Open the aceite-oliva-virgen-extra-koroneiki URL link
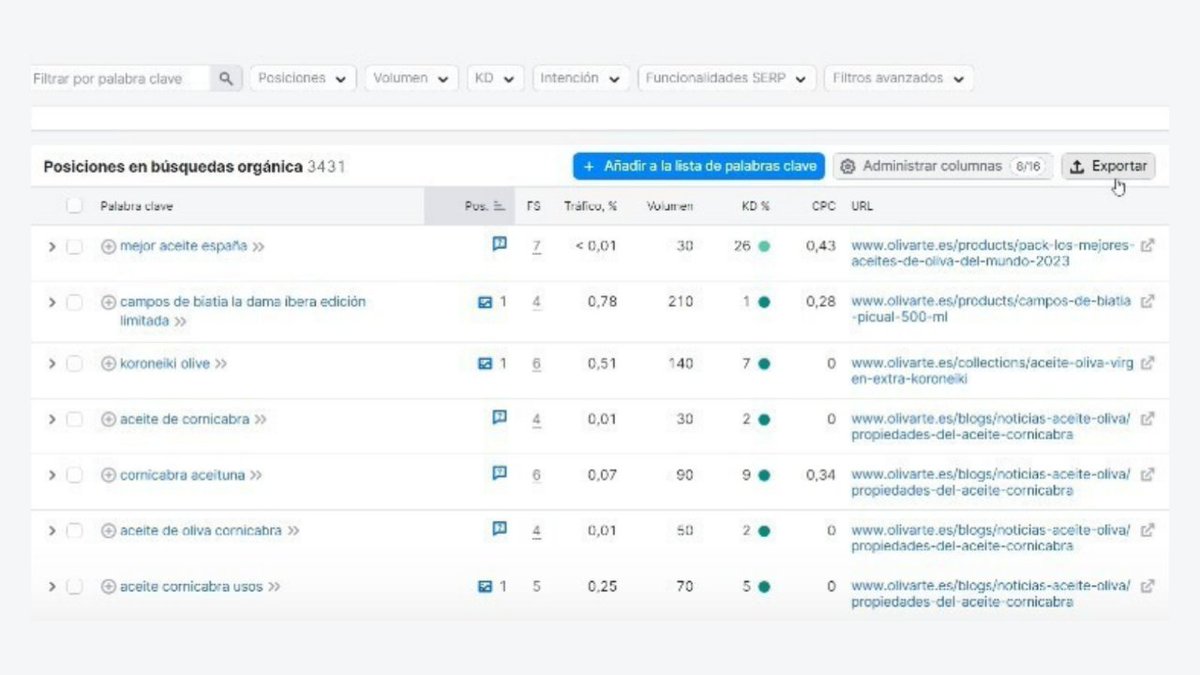 click(x=992, y=371)
